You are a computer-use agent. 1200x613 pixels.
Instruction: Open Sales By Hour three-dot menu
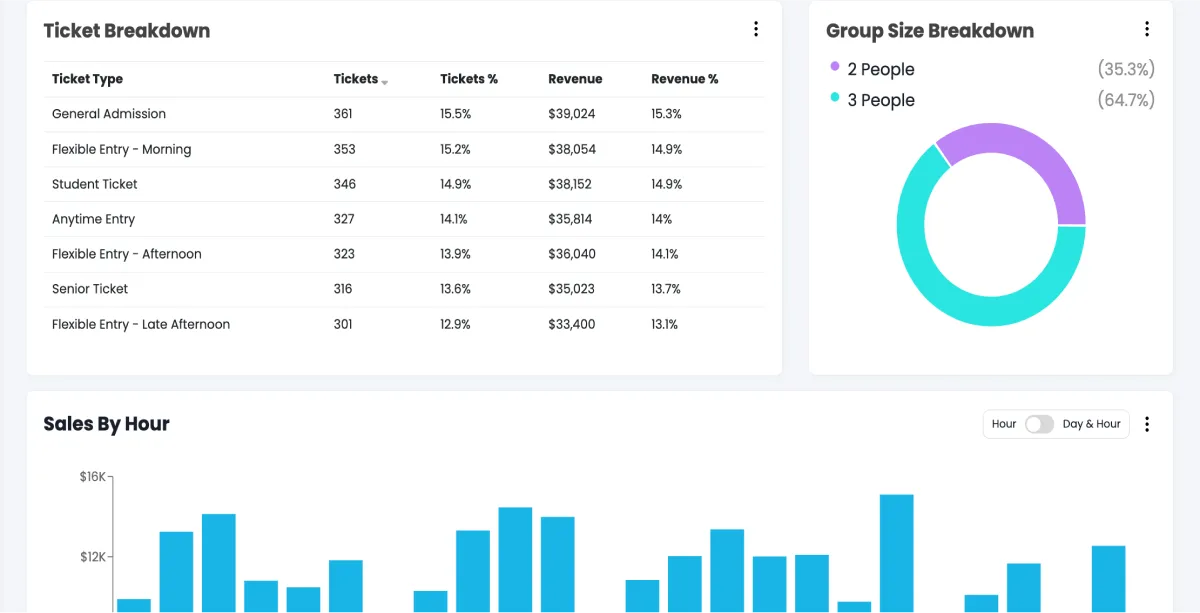(x=1147, y=424)
